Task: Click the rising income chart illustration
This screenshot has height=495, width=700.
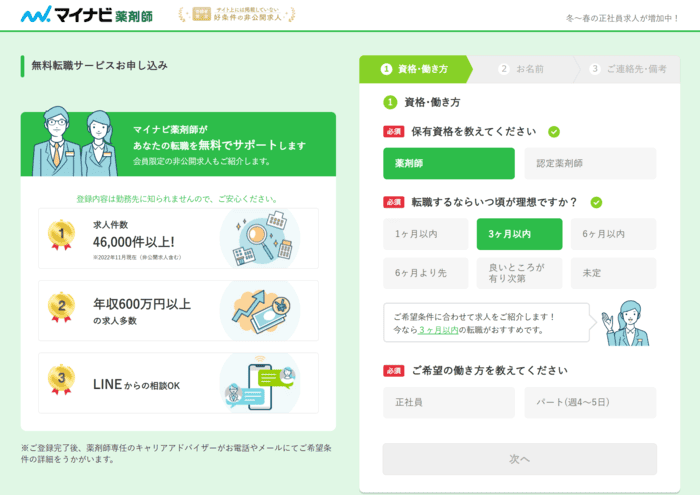Action: [x=259, y=310]
